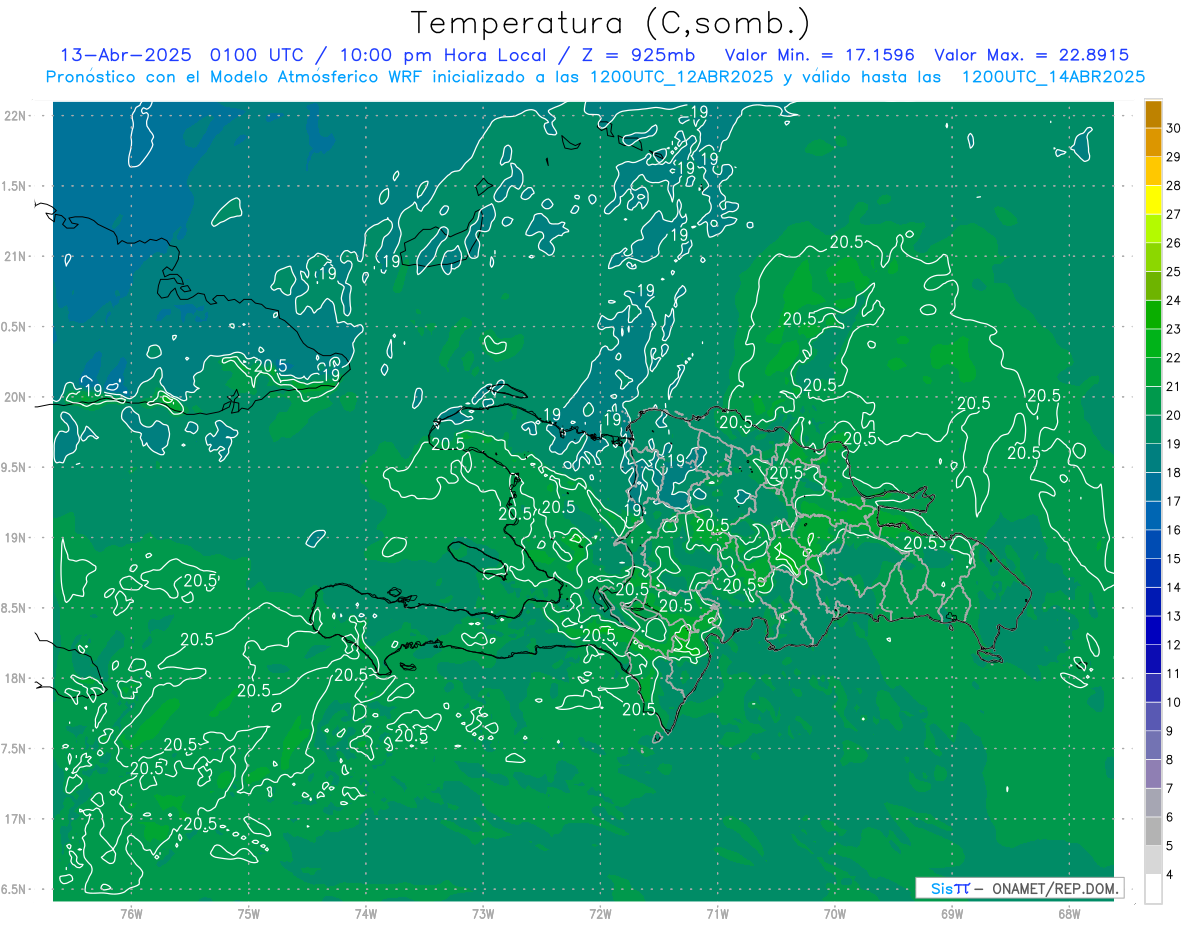
Task: Click the "76W" longitude axis label
Action: coord(131,914)
